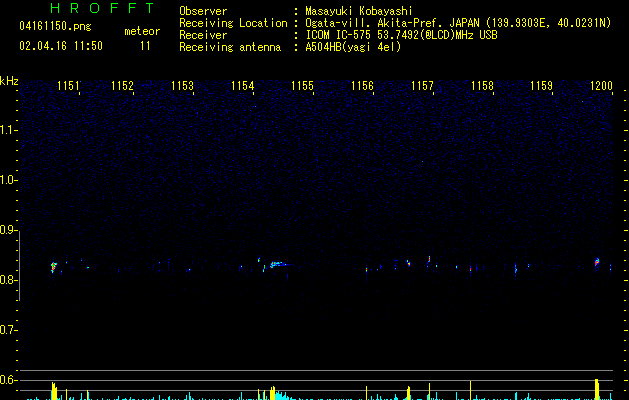The image size is (629, 400).
Task: Click the bright echo just before 1200
Action: tap(597, 263)
